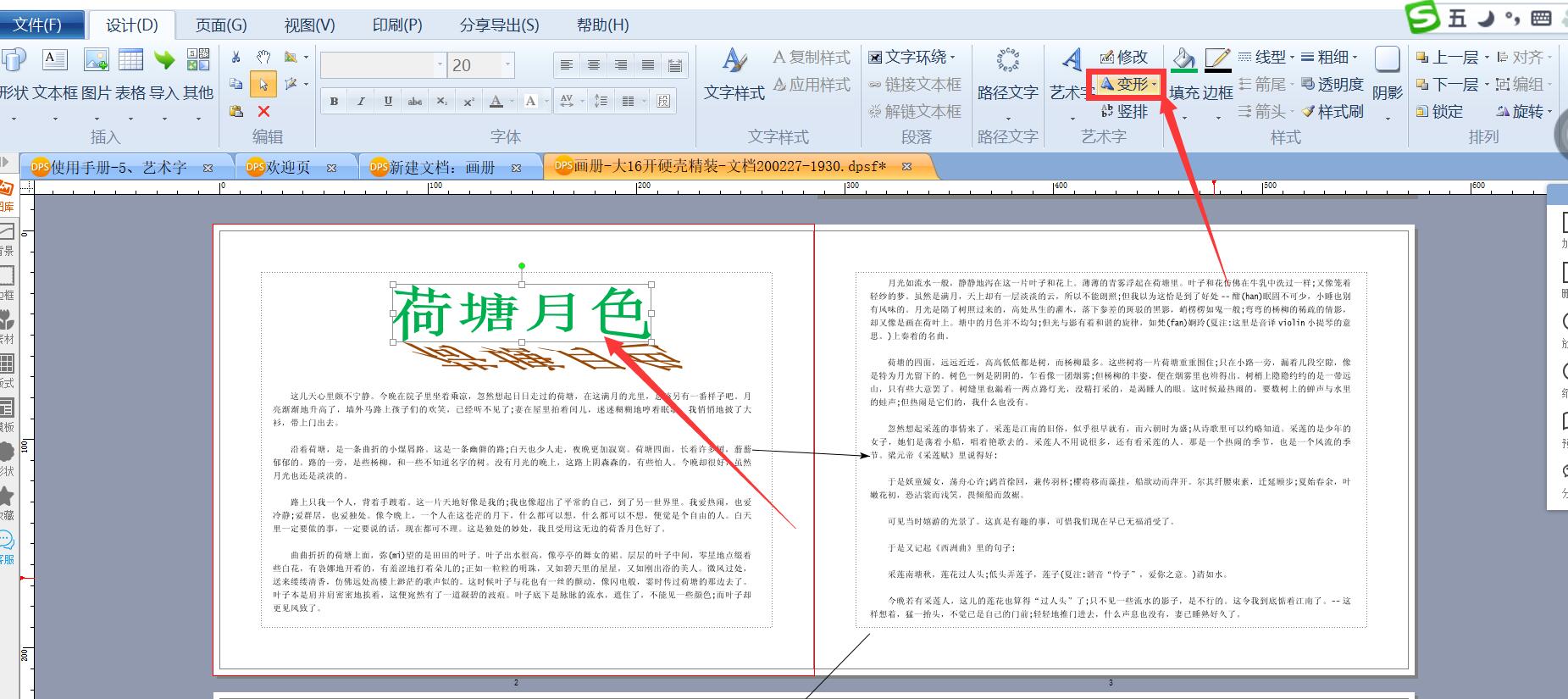Select the hand pan tool
The height and width of the screenshot is (699, 1568).
point(263,57)
